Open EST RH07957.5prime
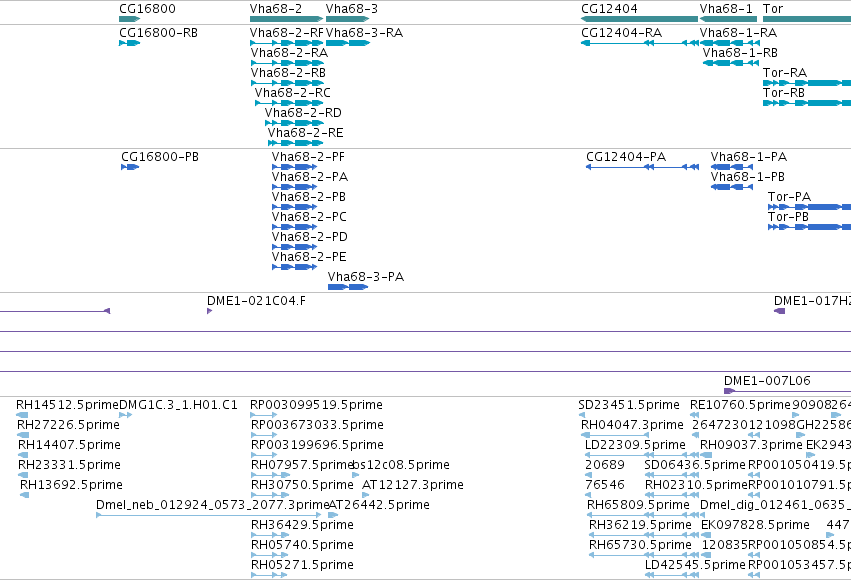The width and height of the screenshot is (851, 580). tap(302, 466)
